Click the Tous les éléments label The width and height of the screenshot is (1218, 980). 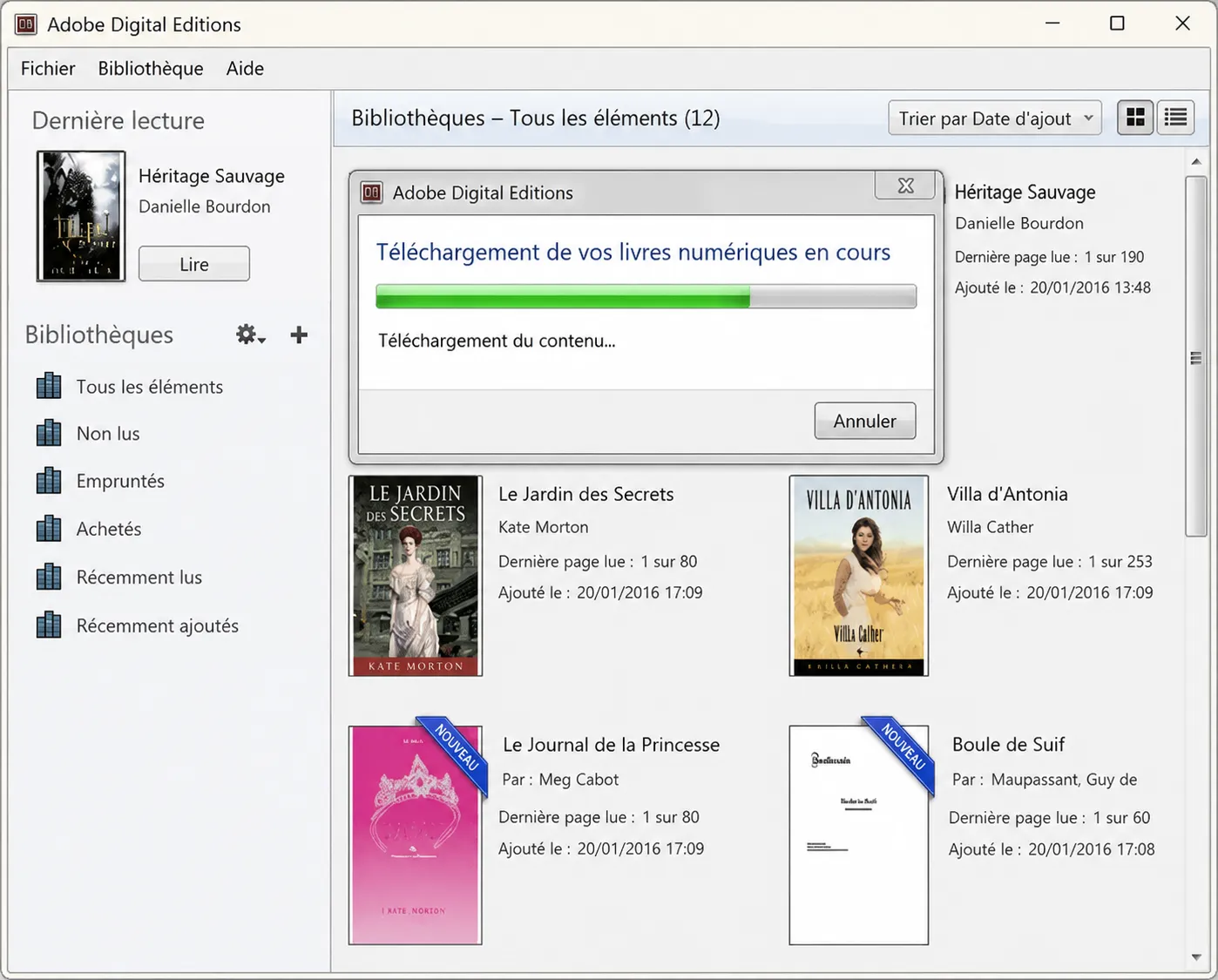tap(150, 387)
